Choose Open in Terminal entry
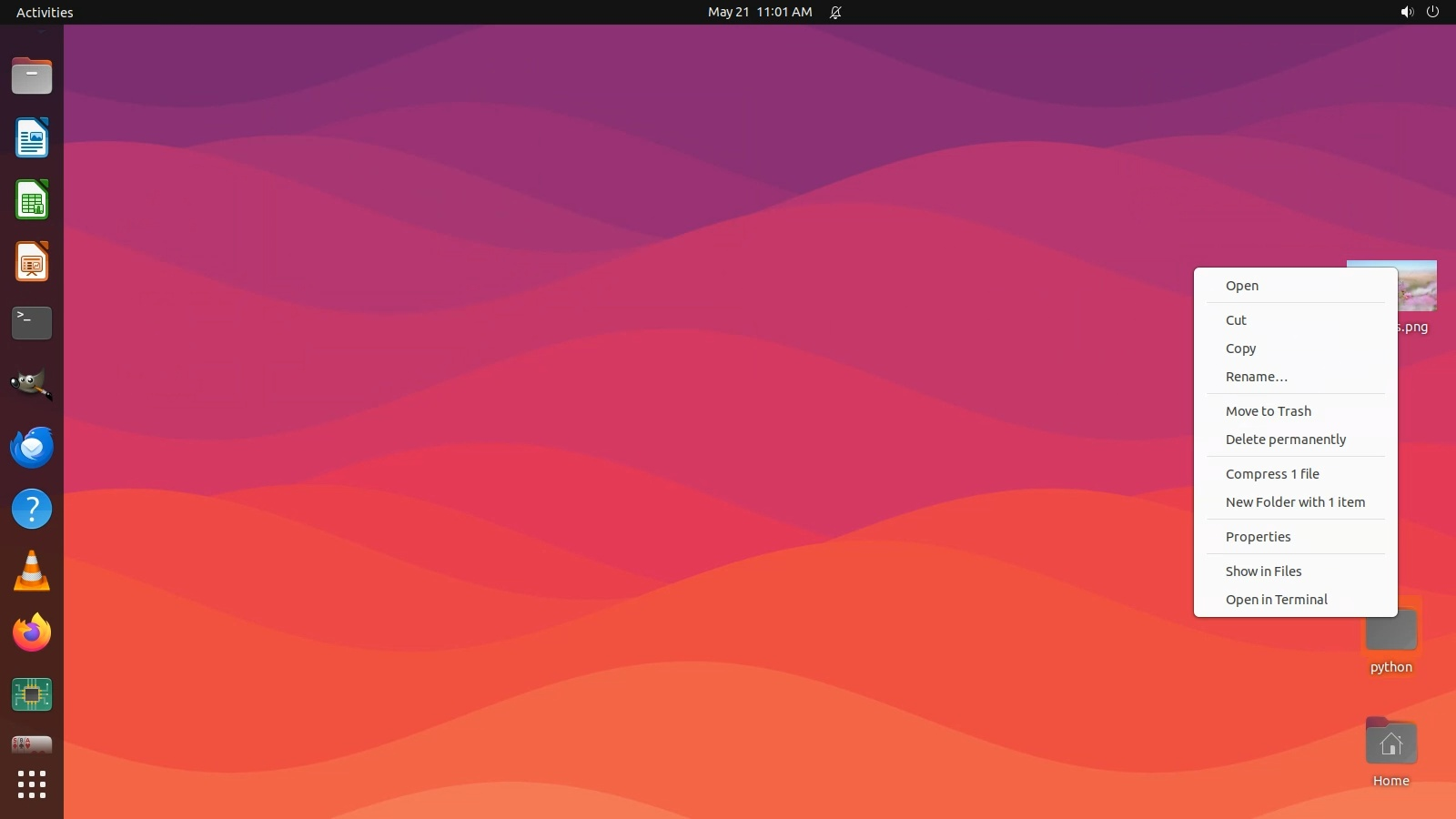 (1276, 600)
